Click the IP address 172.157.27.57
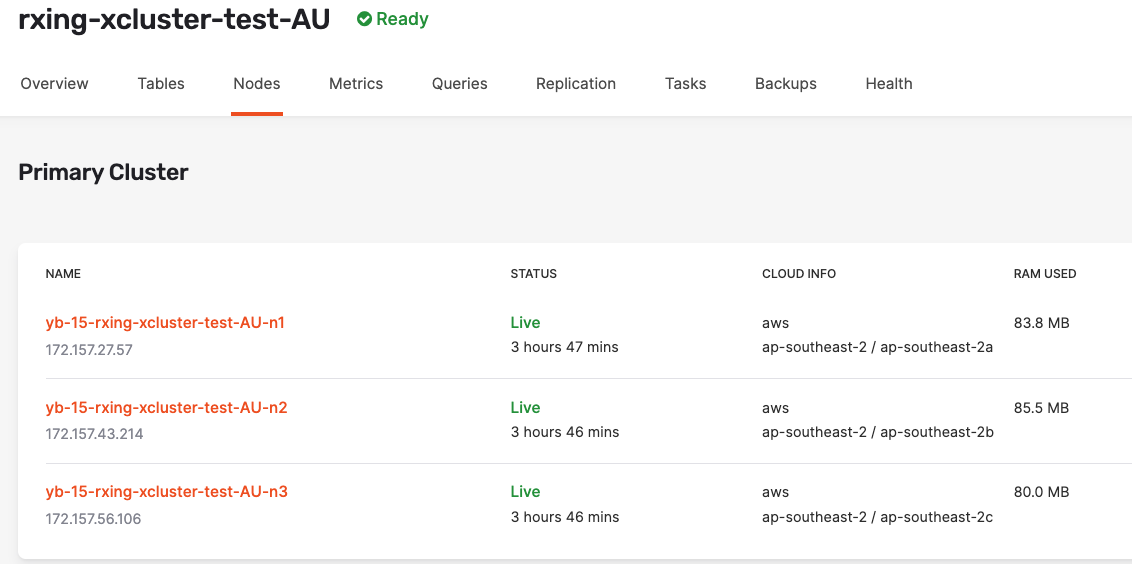Viewport: 1132px width, 564px height. (89, 350)
